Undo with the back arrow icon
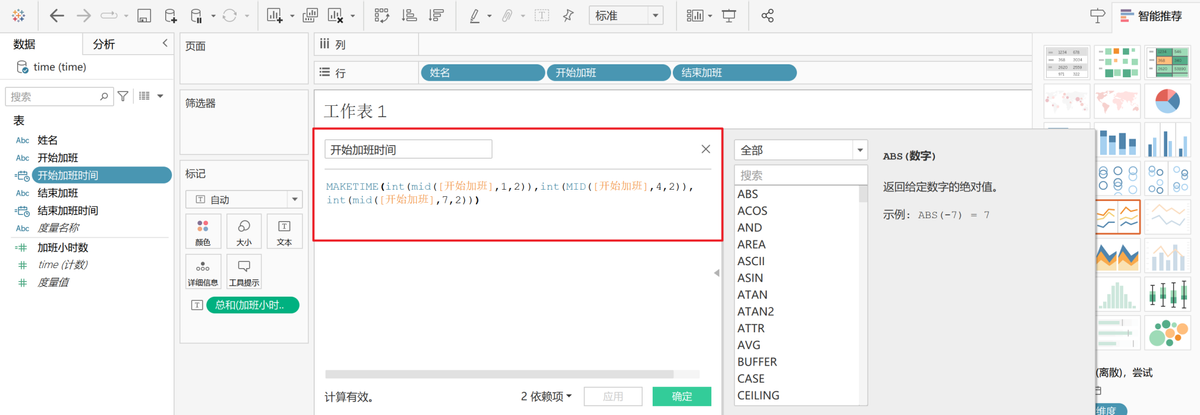Screen dimensions: 1200x415 click(x=57, y=16)
